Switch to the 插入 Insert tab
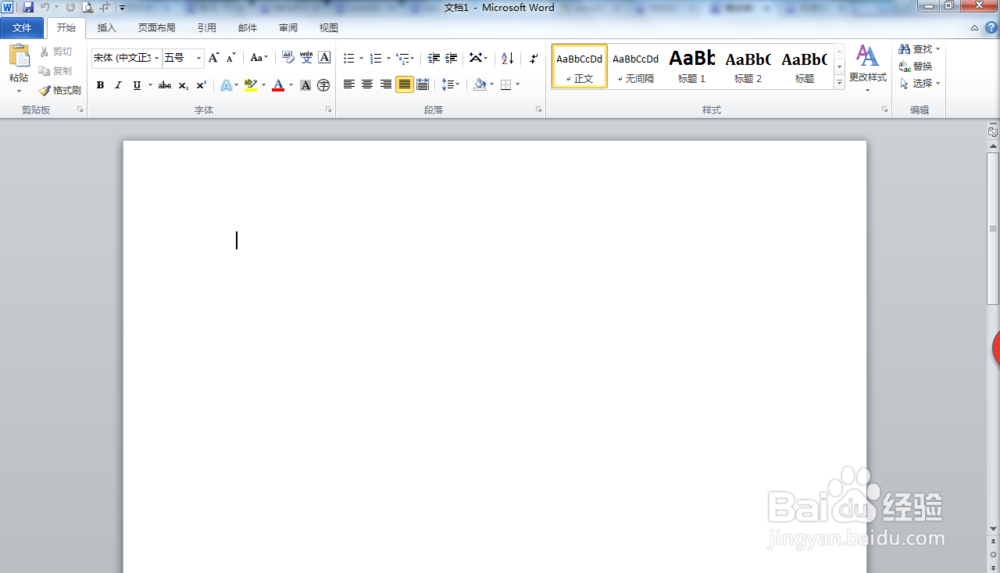The height and width of the screenshot is (573, 1000). coord(107,28)
